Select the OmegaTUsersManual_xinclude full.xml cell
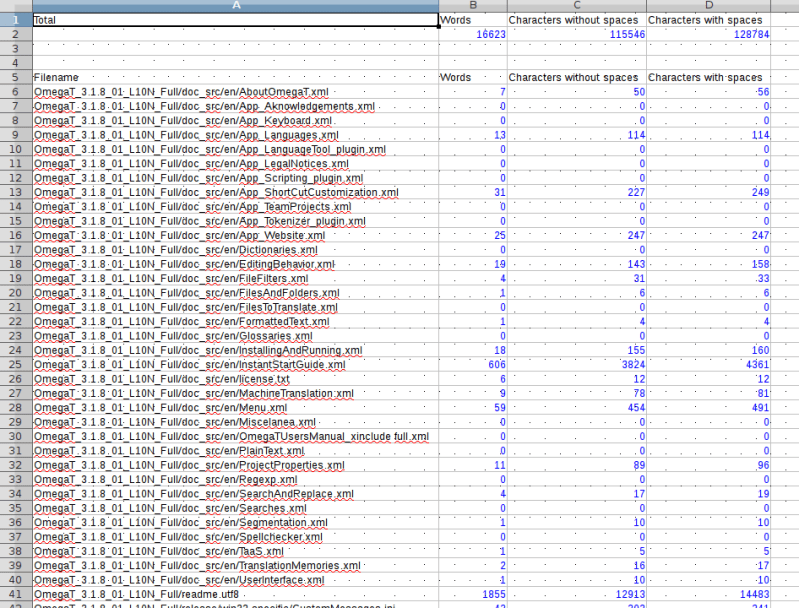Screen dimensions: 799x608 click(x=235, y=436)
